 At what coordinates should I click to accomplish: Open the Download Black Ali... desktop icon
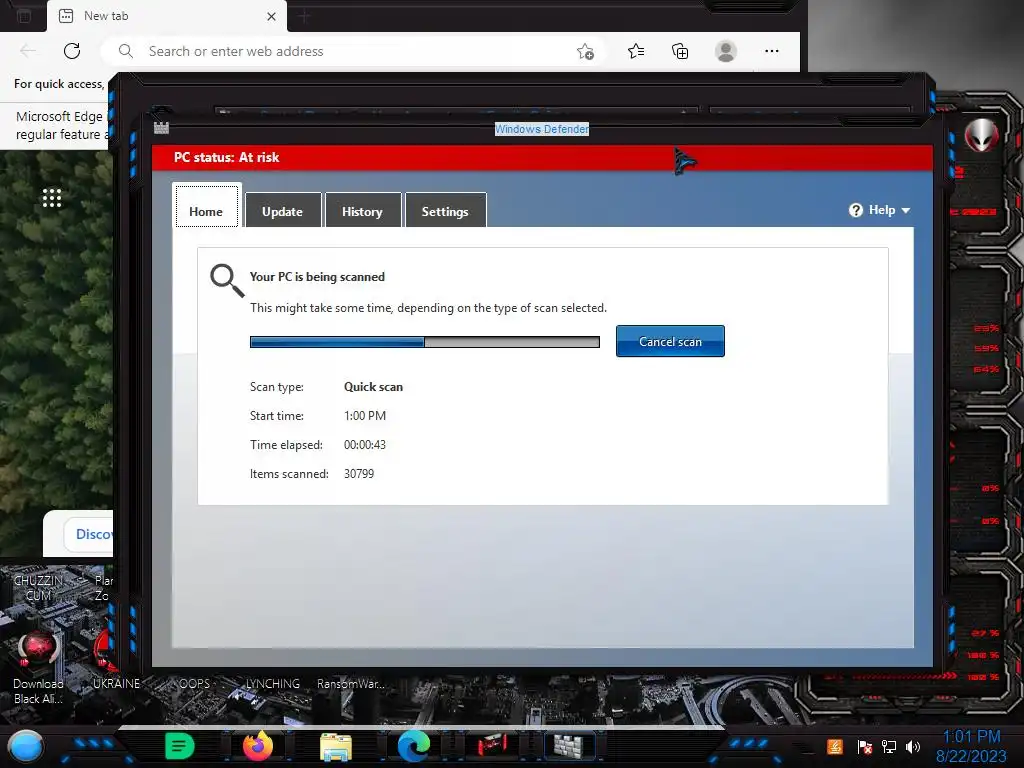pyautogui.click(x=38, y=668)
